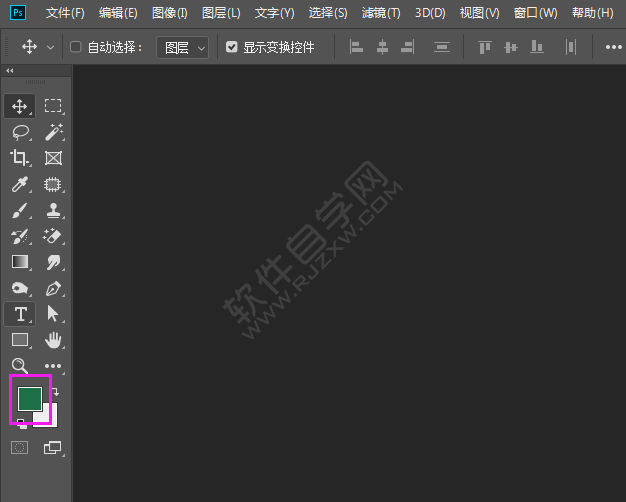Select the Patch healing tool
This screenshot has width=626, height=502.
53,185
